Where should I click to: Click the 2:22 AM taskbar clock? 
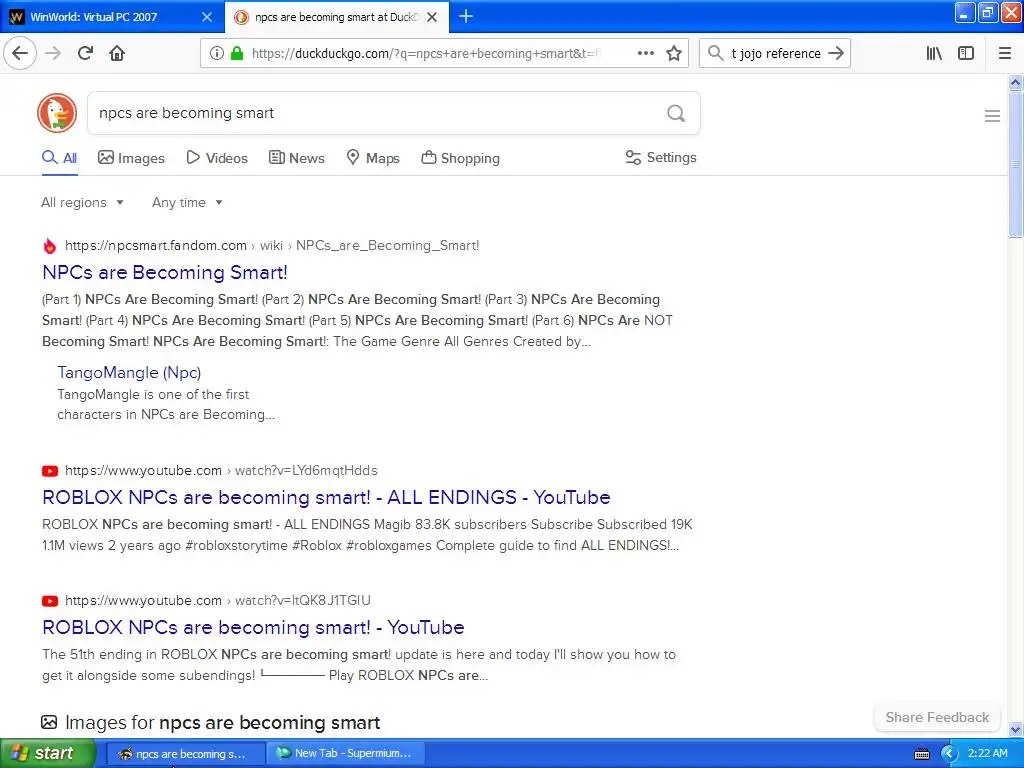tap(987, 754)
